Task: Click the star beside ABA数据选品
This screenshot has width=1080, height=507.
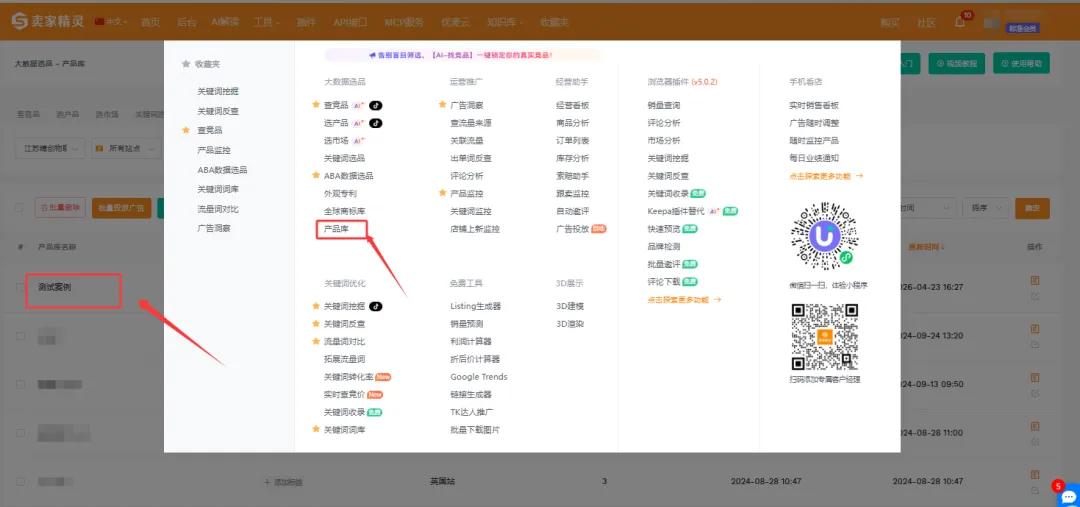Action: (316, 175)
